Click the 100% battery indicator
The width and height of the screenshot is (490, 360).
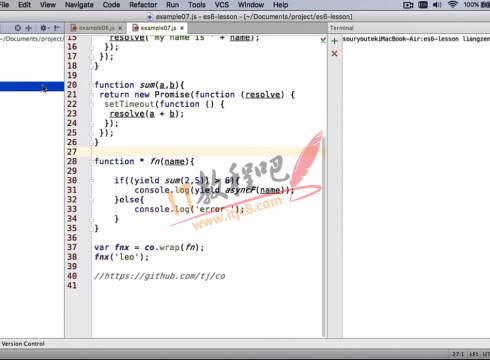(x=471, y=5)
